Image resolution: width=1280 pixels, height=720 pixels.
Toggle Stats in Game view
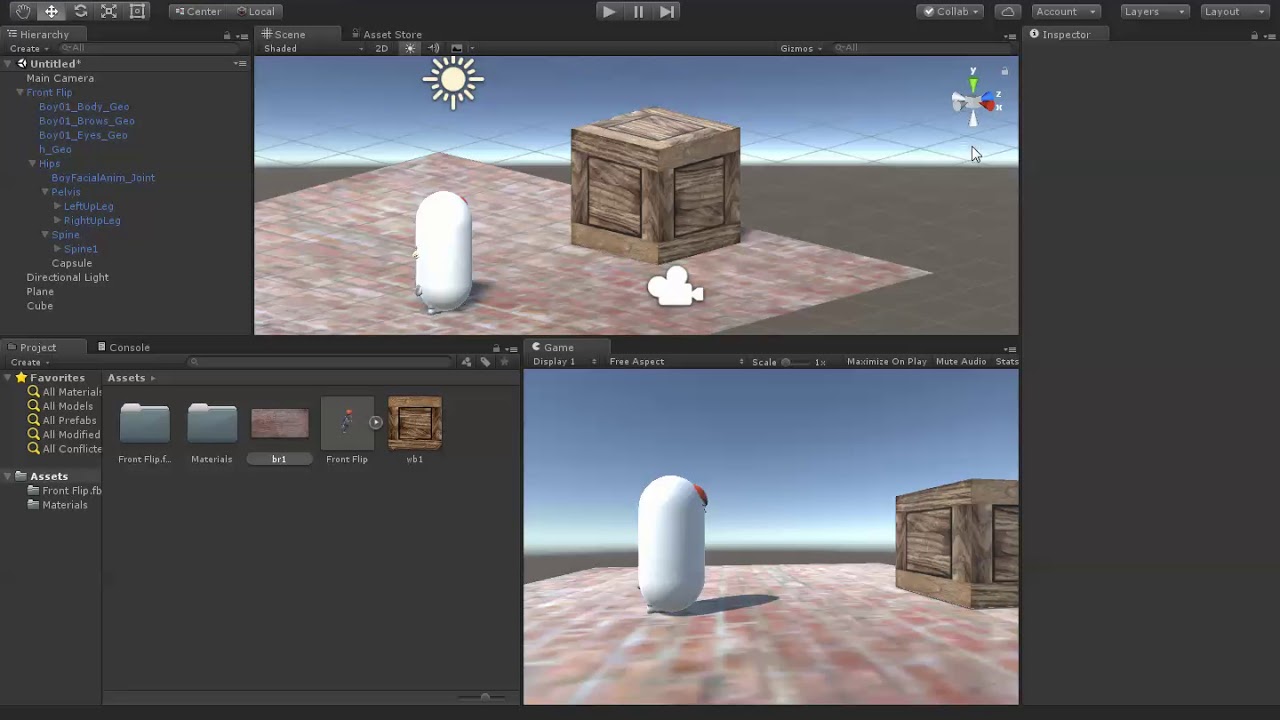[1007, 361]
